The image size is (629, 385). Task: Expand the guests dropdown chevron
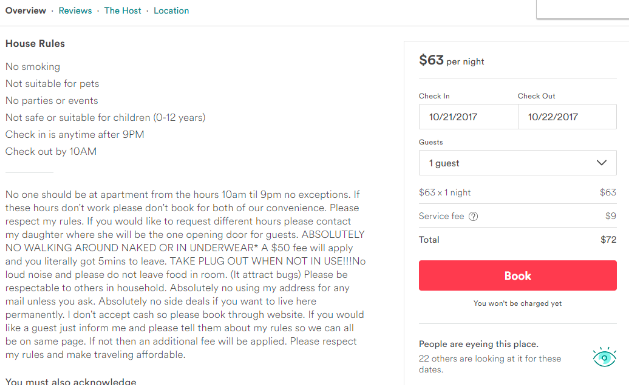[x=601, y=163]
